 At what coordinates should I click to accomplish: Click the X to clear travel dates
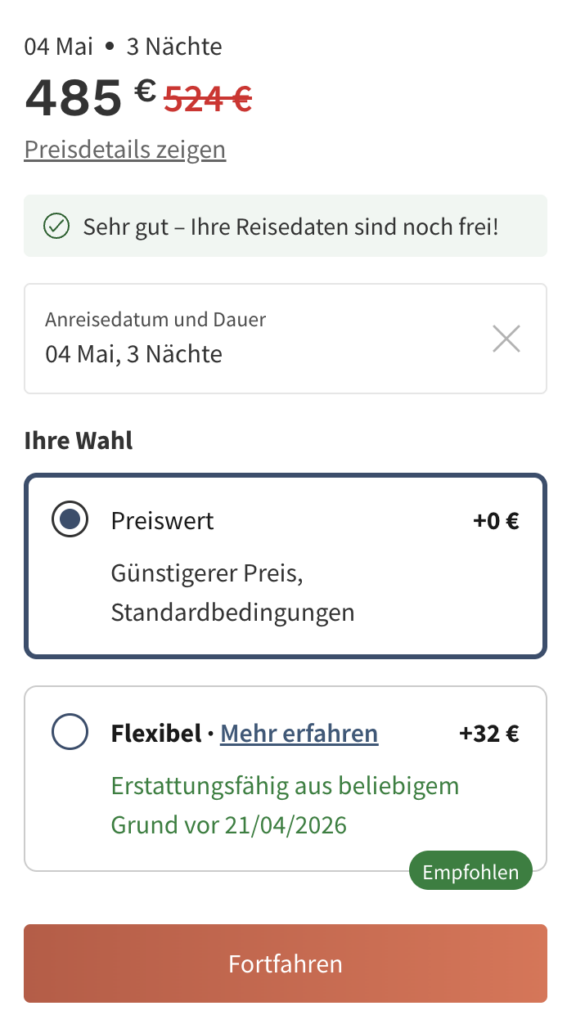point(506,339)
